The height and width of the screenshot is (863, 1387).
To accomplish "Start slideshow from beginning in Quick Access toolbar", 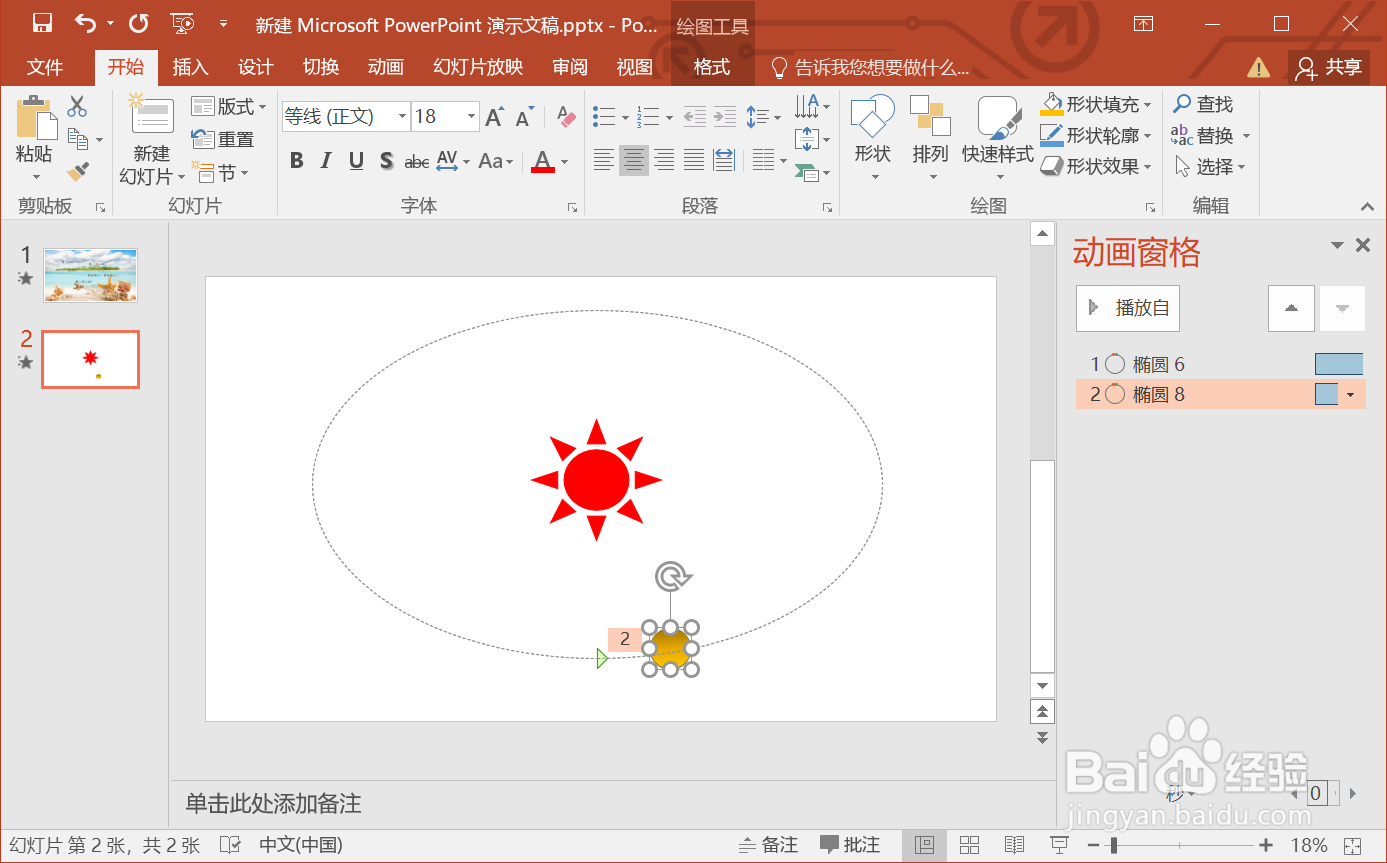I will 182,23.
